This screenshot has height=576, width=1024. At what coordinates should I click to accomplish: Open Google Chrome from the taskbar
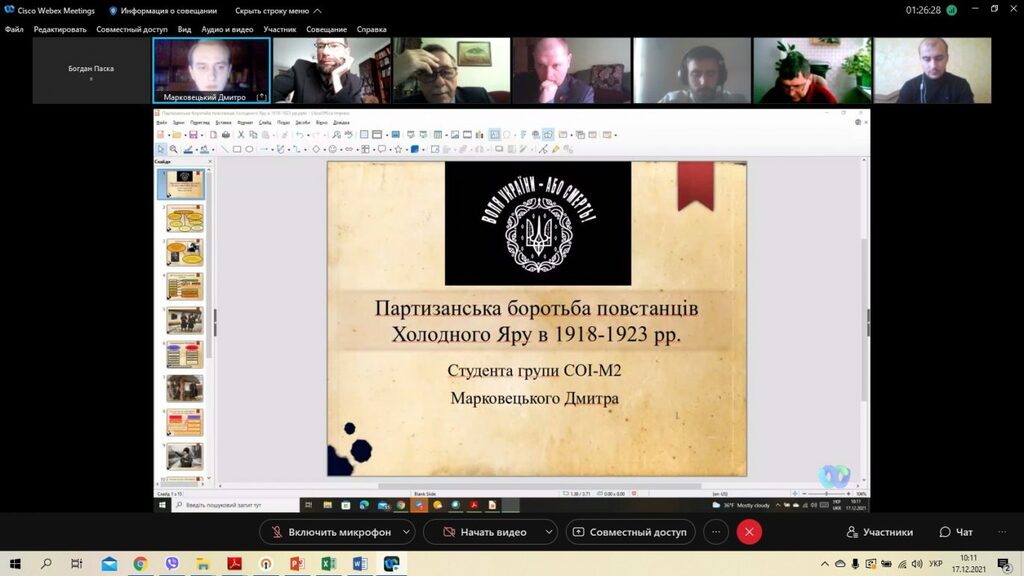pos(140,564)
